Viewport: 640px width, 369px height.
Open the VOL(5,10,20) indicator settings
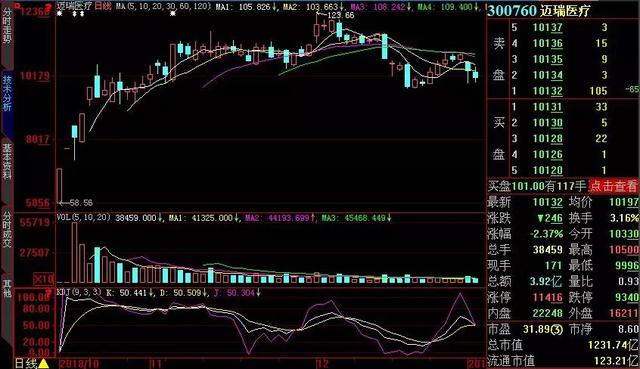point(83,217)
